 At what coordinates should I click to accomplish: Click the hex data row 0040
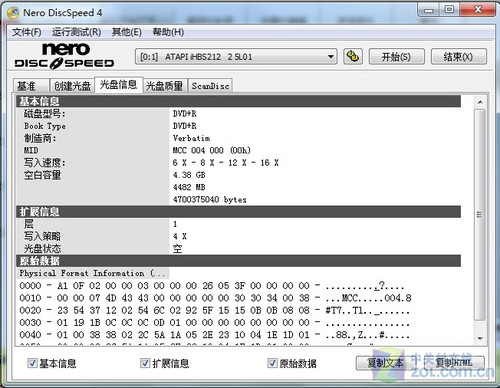click(x=214, y=335)
